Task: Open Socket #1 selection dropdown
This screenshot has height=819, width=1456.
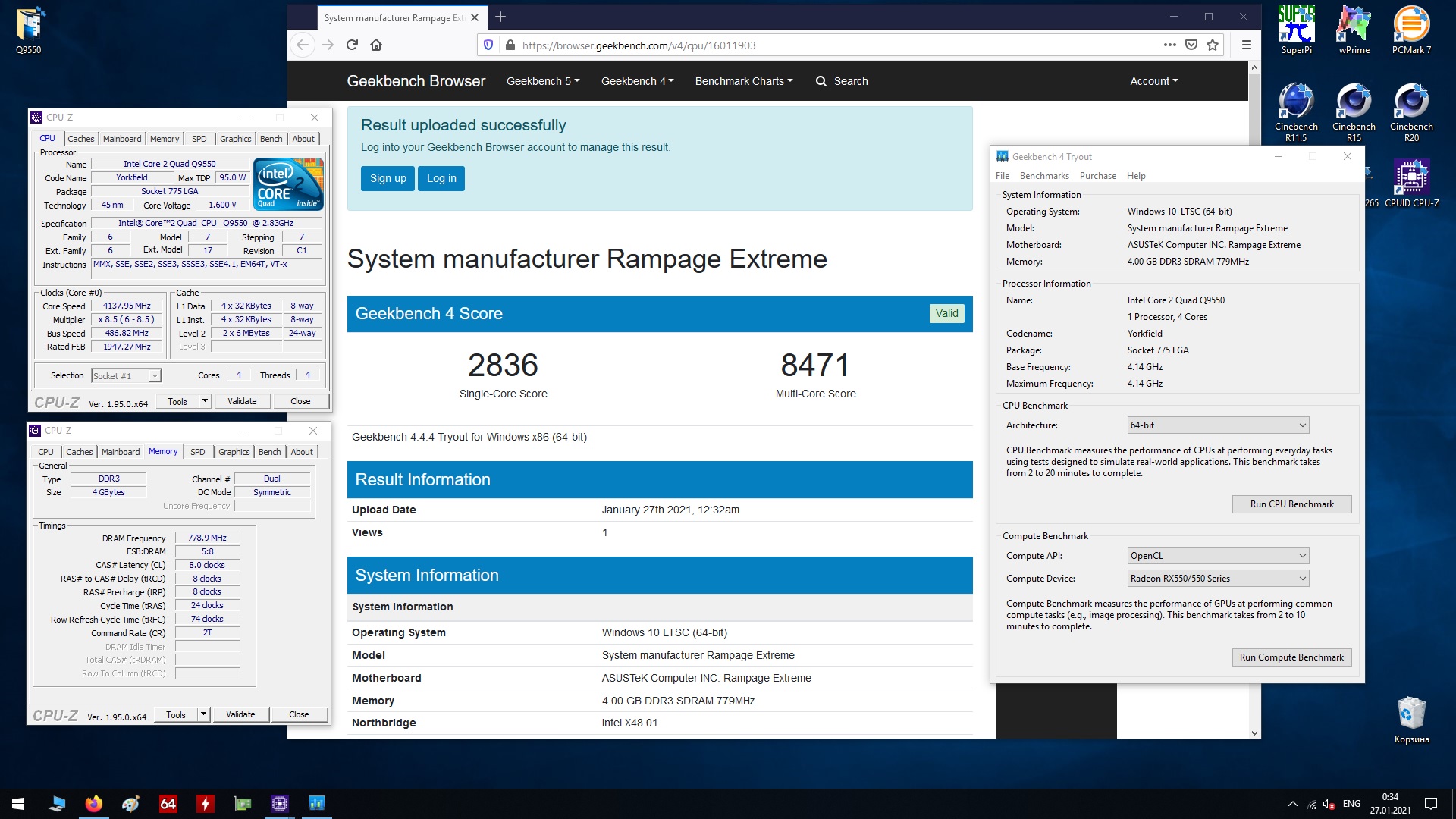Action: coord(126,376)
